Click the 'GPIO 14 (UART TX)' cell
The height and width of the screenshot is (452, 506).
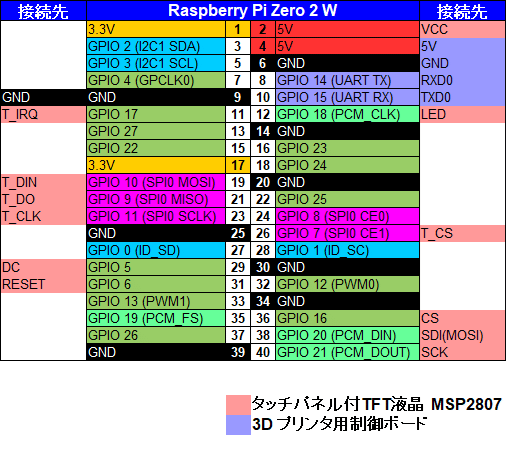[x=347, y=80]
